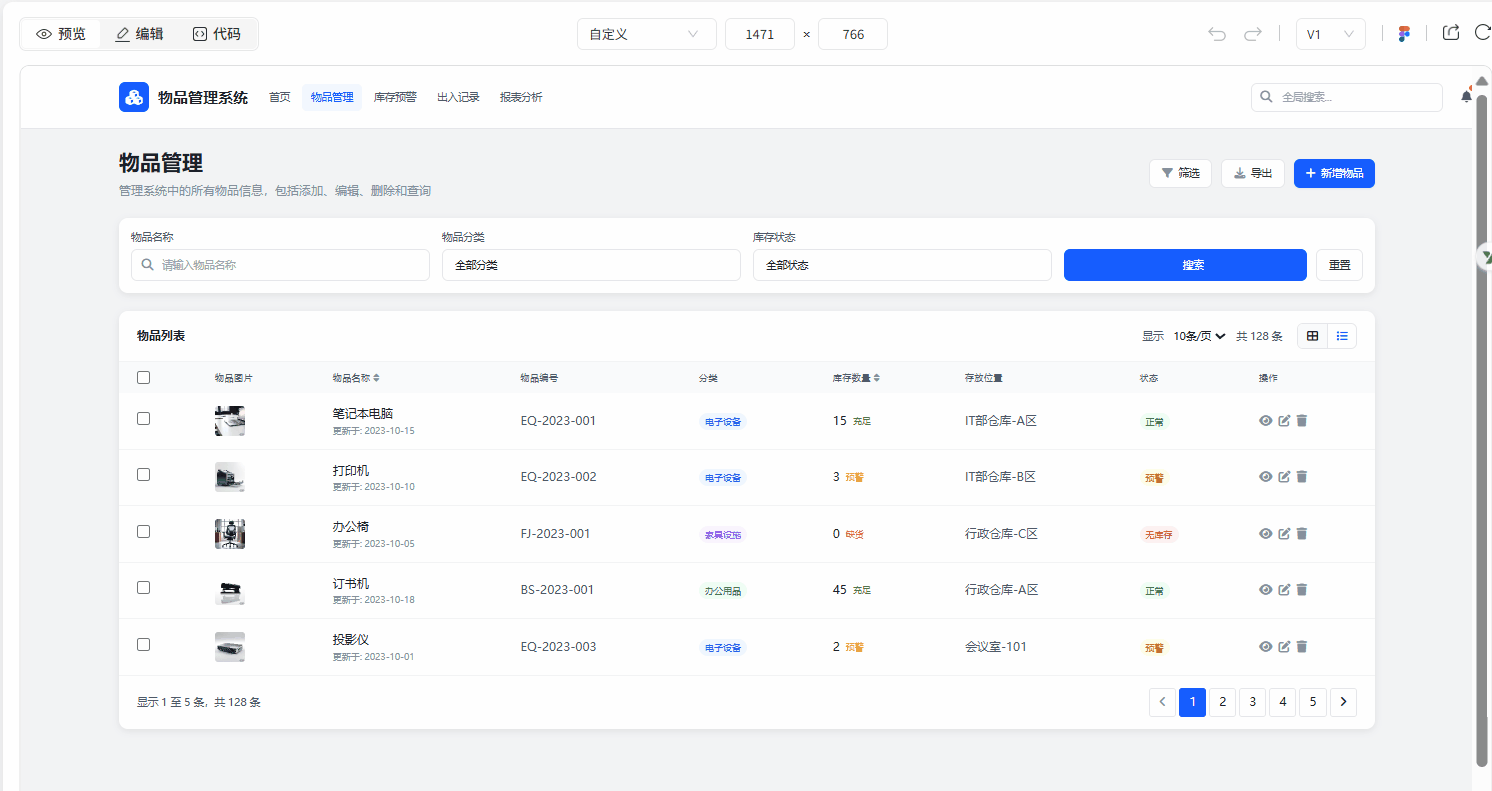
Task: Switch to grid view of item list
Action: 1313,336
